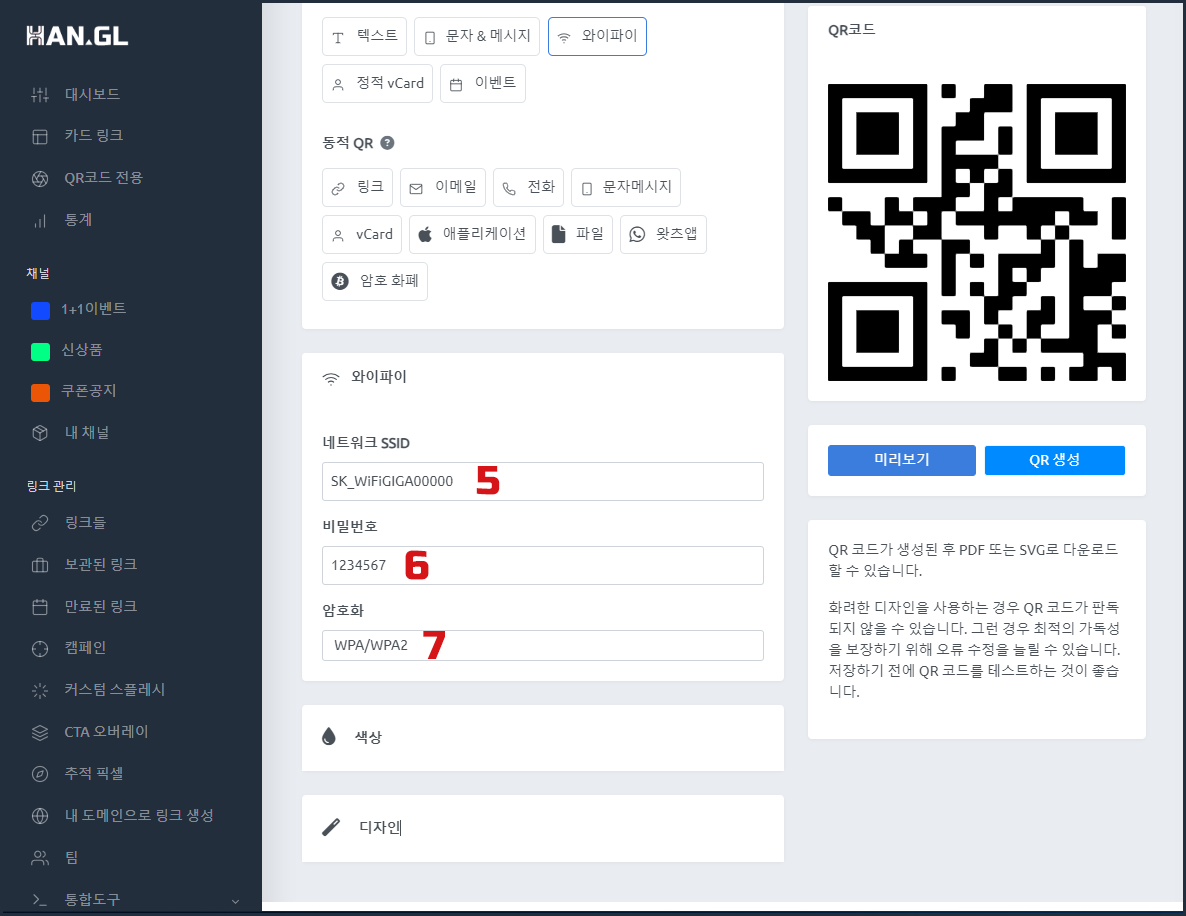Choose the 애플리케이션 apple QR type
The height and width of the screenshot is (916, 1186).
tap(473, 234)
